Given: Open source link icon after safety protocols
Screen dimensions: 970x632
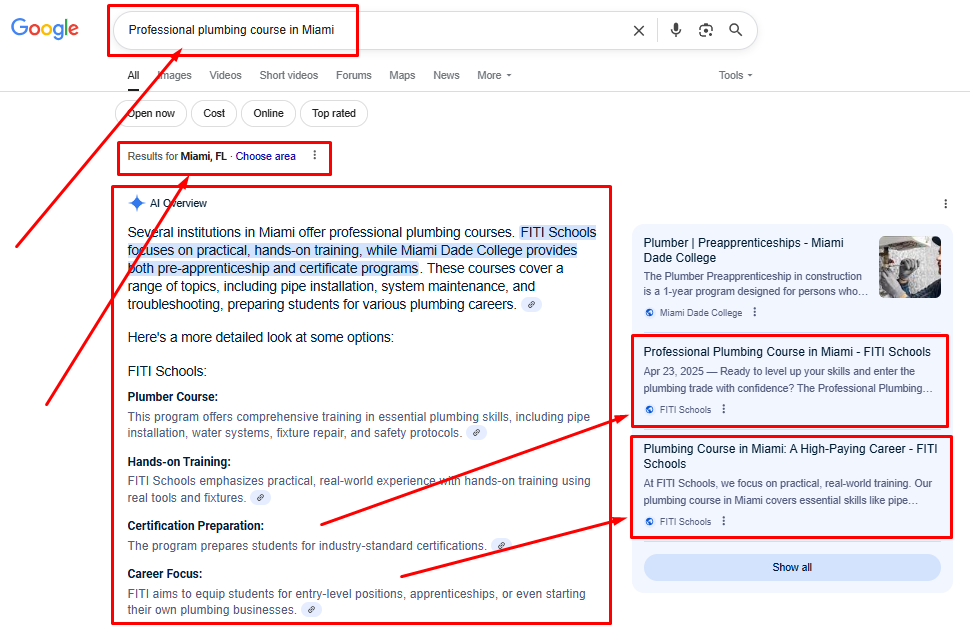Looking at the screenshot, I should 476,433.
